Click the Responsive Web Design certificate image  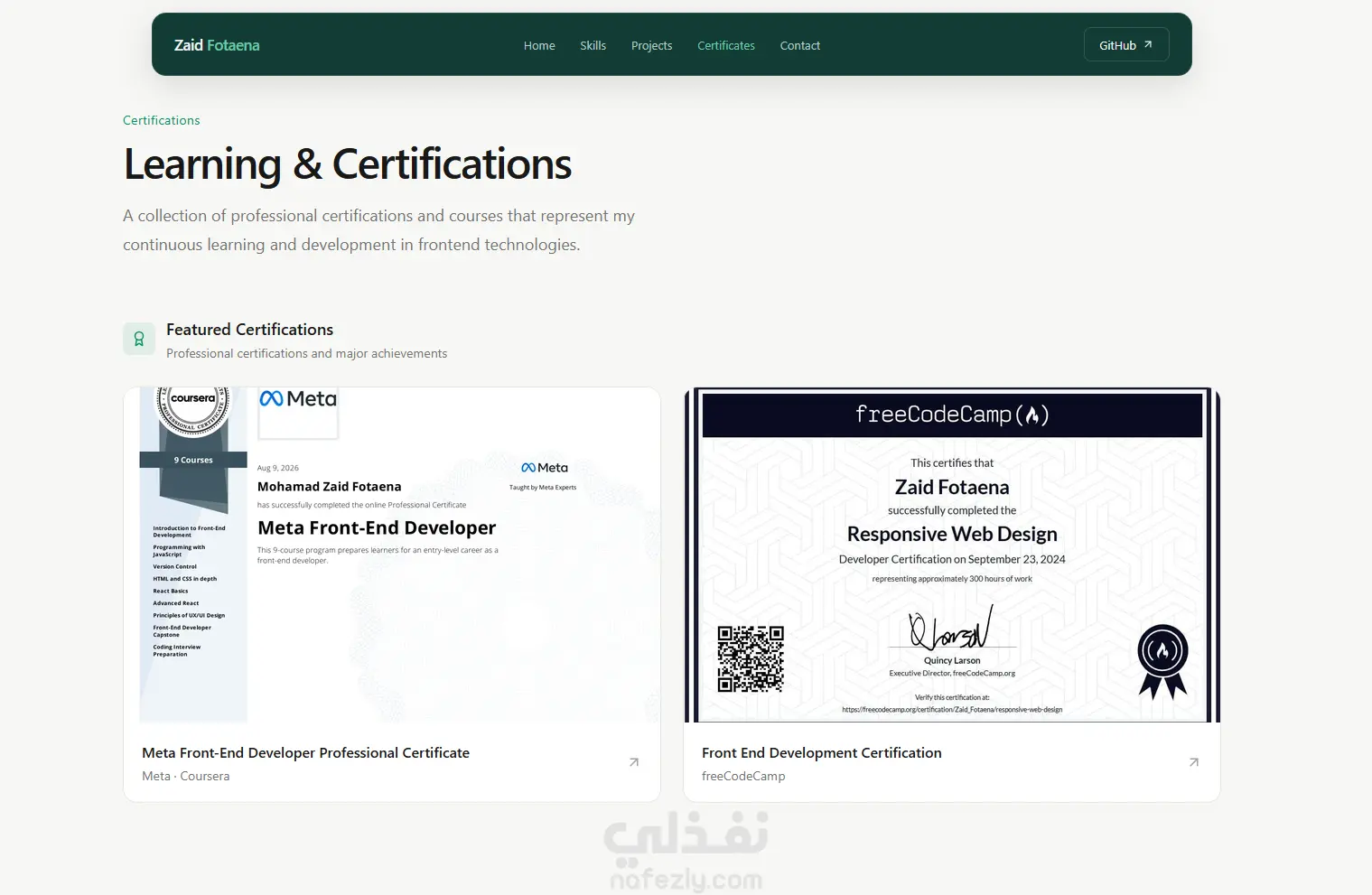click(952, 555)
